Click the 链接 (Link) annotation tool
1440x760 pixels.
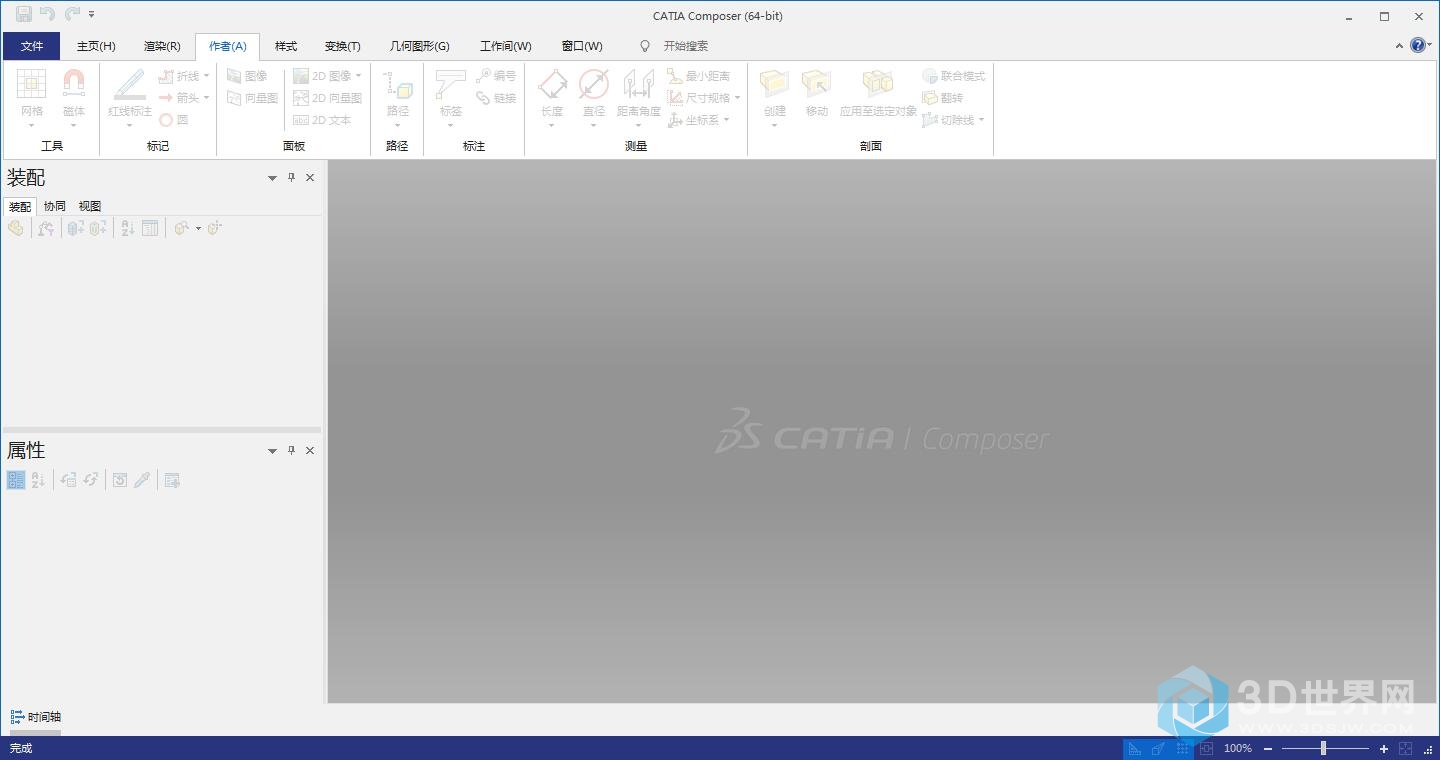click(x=496, y=98)
